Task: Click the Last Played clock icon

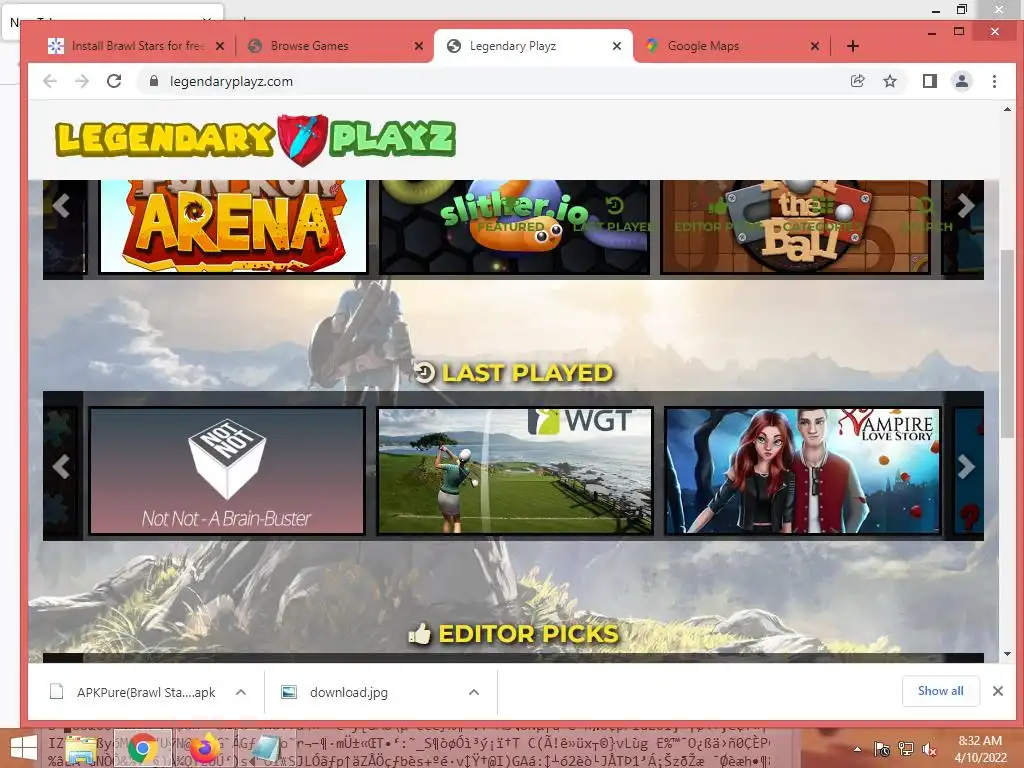Action: pos(425,372)
